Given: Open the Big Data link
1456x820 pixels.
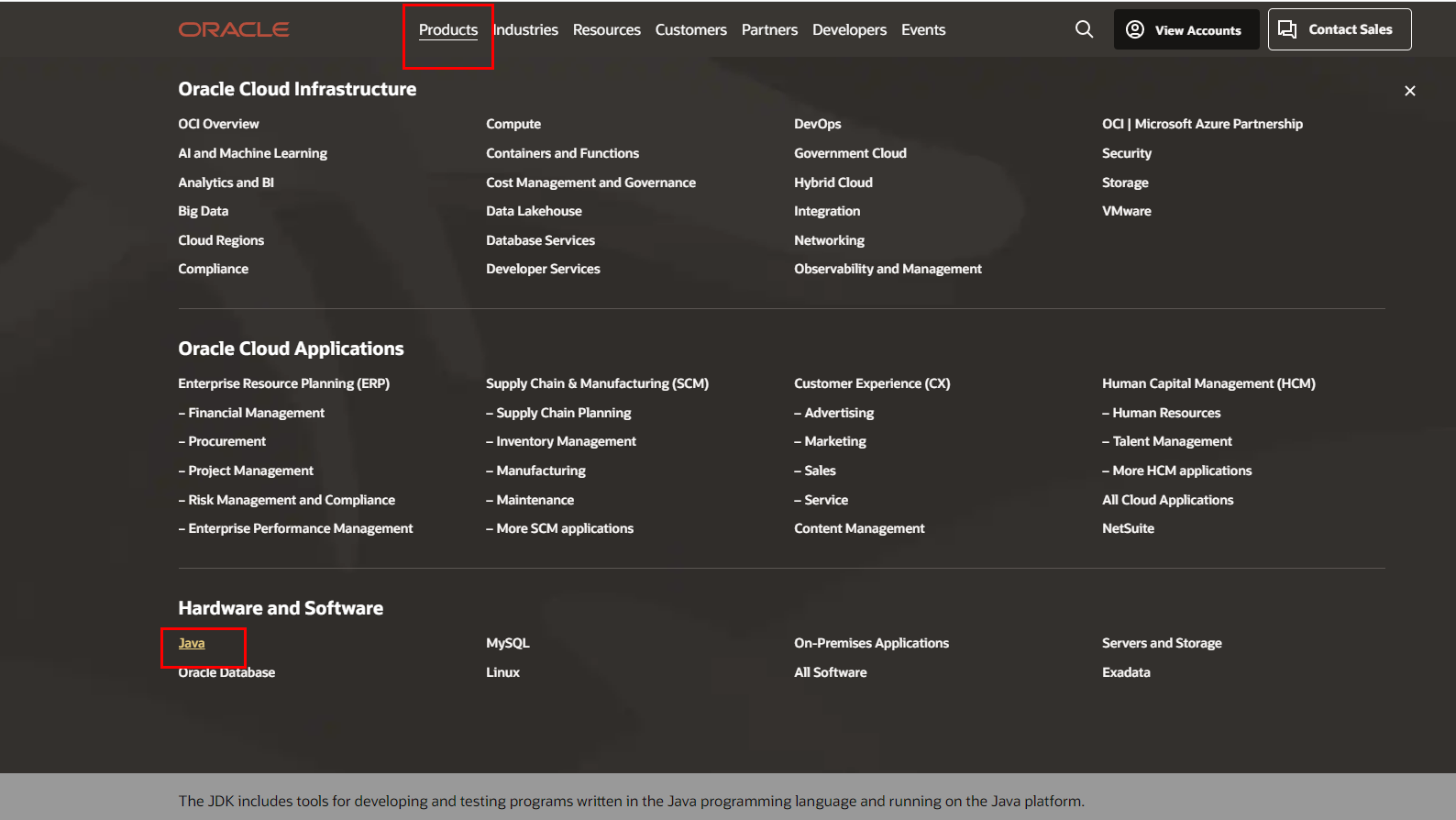Looking at the screenshot, I should tap(204, 211).
